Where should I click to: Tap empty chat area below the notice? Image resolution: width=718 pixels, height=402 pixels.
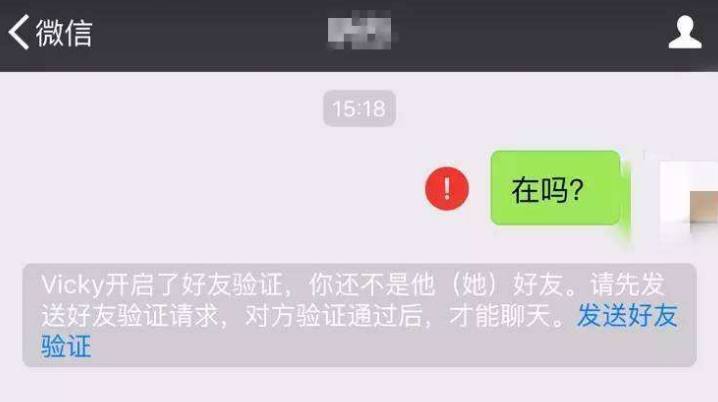(x=359, y=385)
